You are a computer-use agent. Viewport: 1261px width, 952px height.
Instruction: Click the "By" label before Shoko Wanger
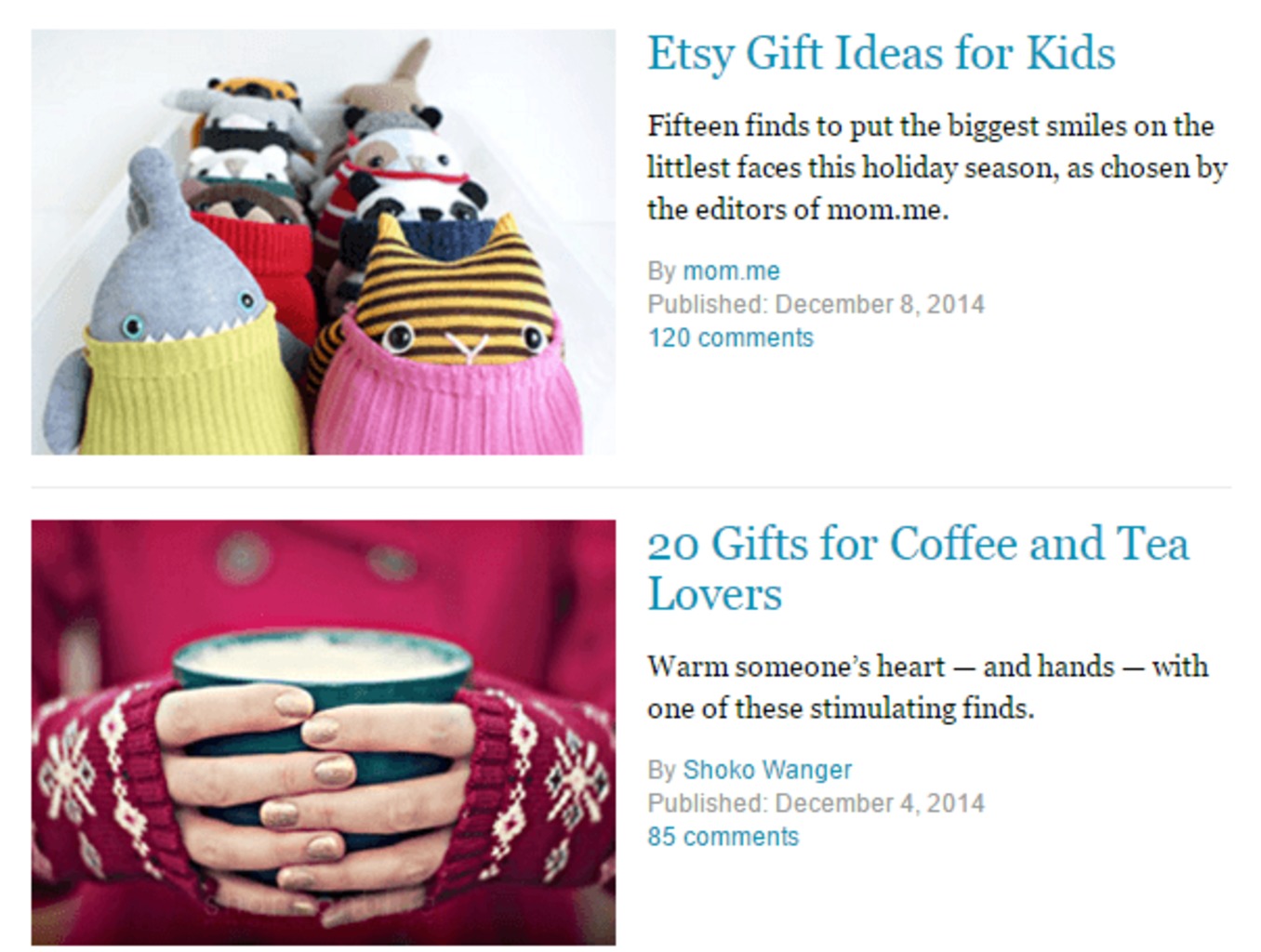click(x=661, y=770)
